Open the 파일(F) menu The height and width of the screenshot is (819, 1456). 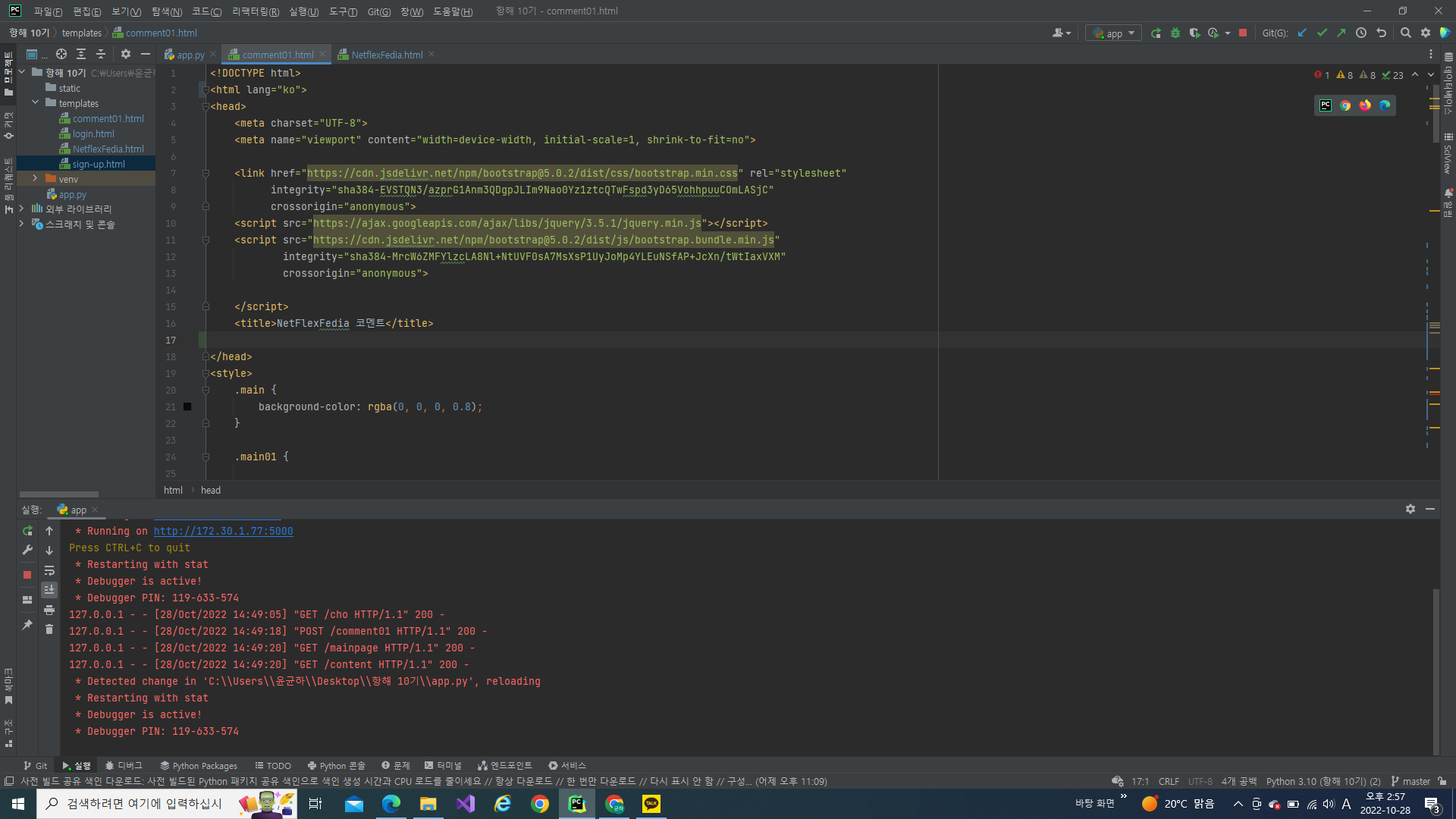[x=48, y=11]
